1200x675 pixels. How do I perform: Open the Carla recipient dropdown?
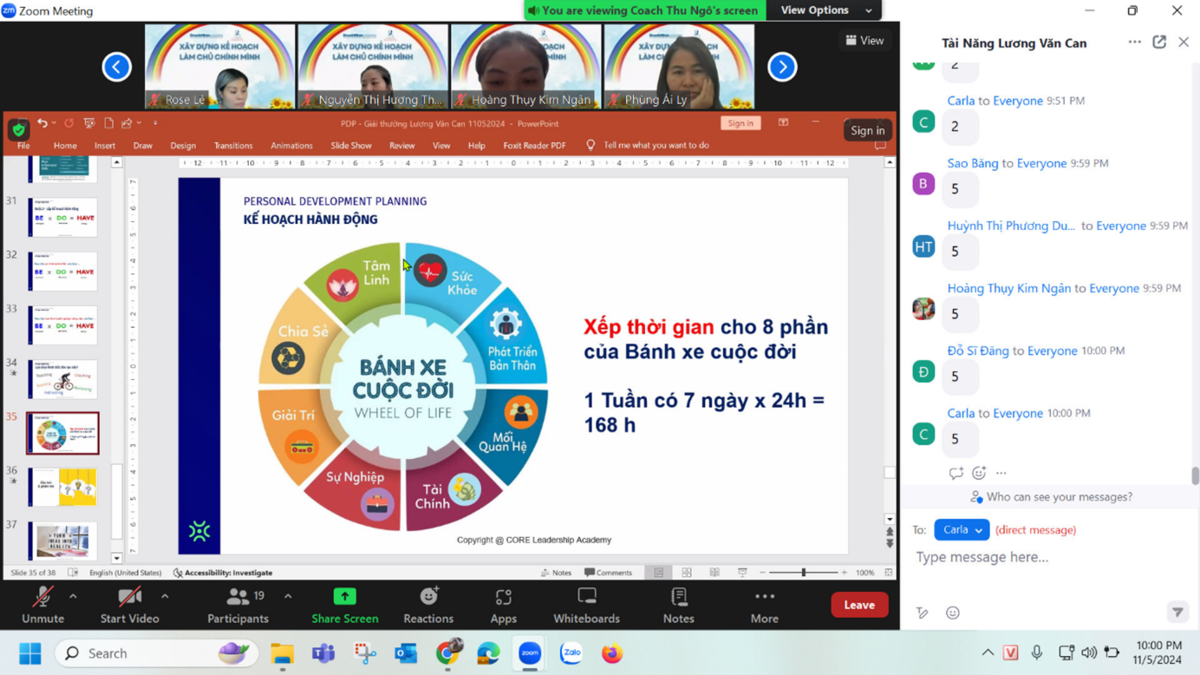pyautogui.click(x=961, y=530)
